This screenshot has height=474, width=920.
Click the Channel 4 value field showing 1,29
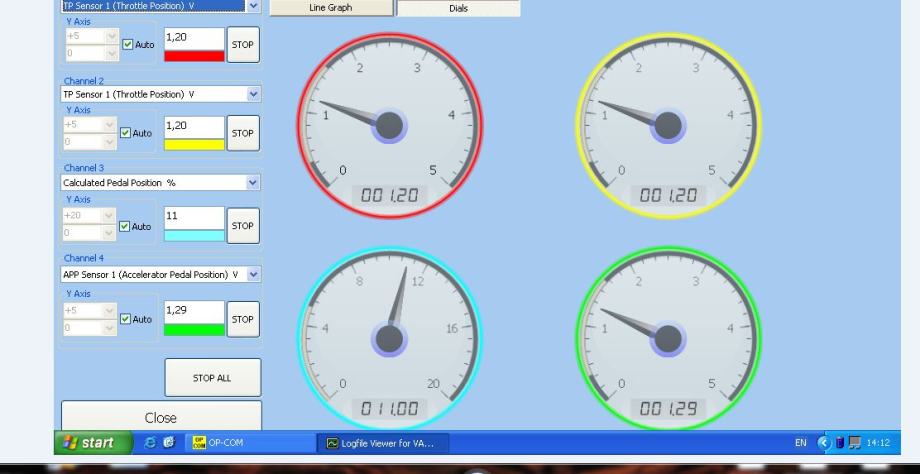(x=194, y=312)
